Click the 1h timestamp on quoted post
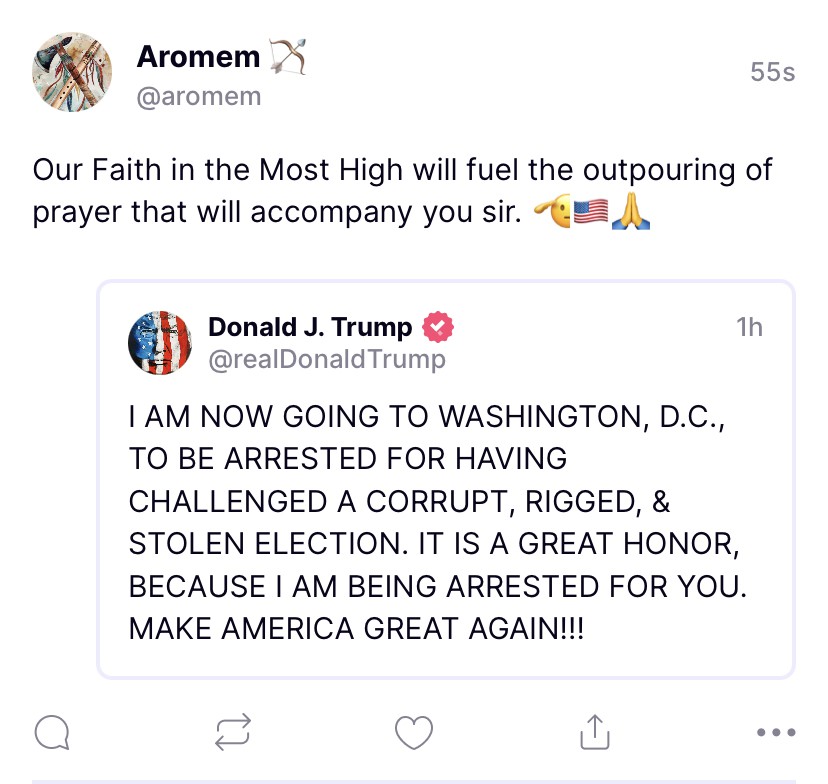 (x=749, y=327)
